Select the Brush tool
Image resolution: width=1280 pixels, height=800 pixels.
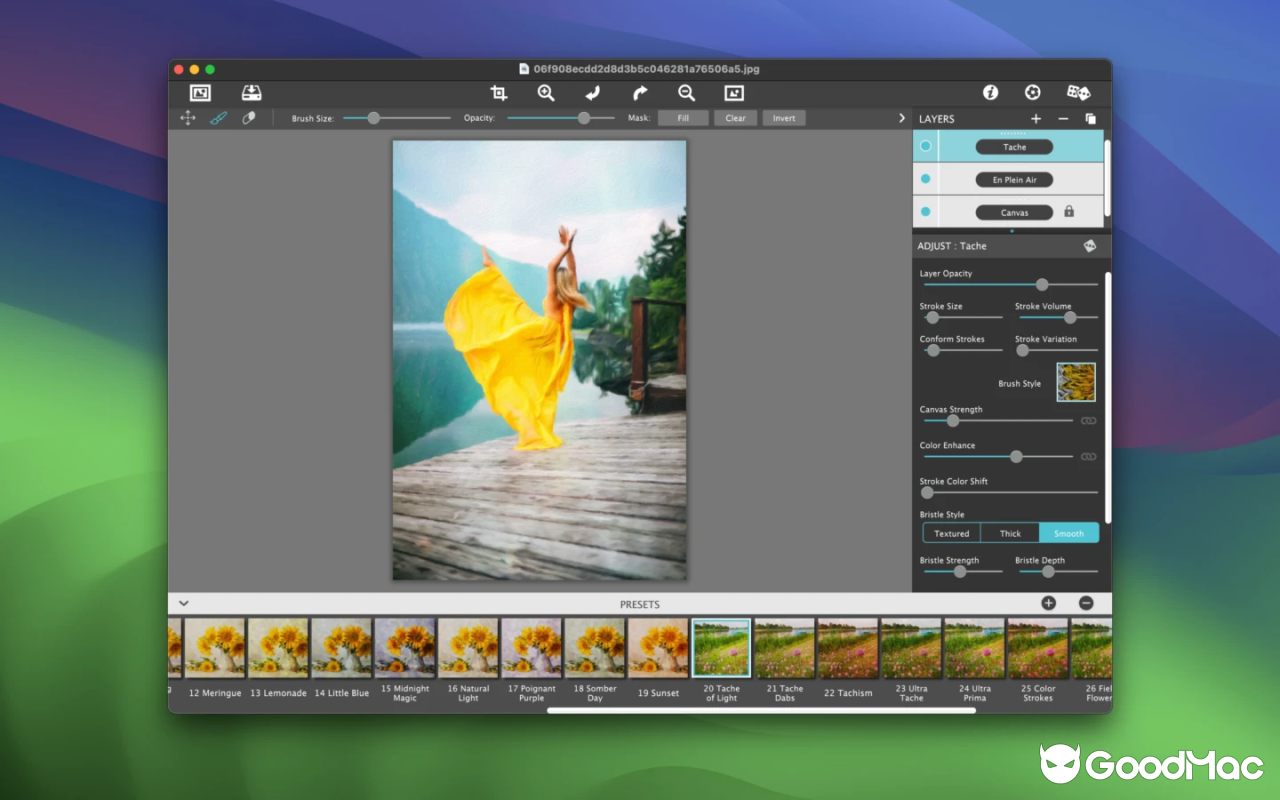[219, 117]
